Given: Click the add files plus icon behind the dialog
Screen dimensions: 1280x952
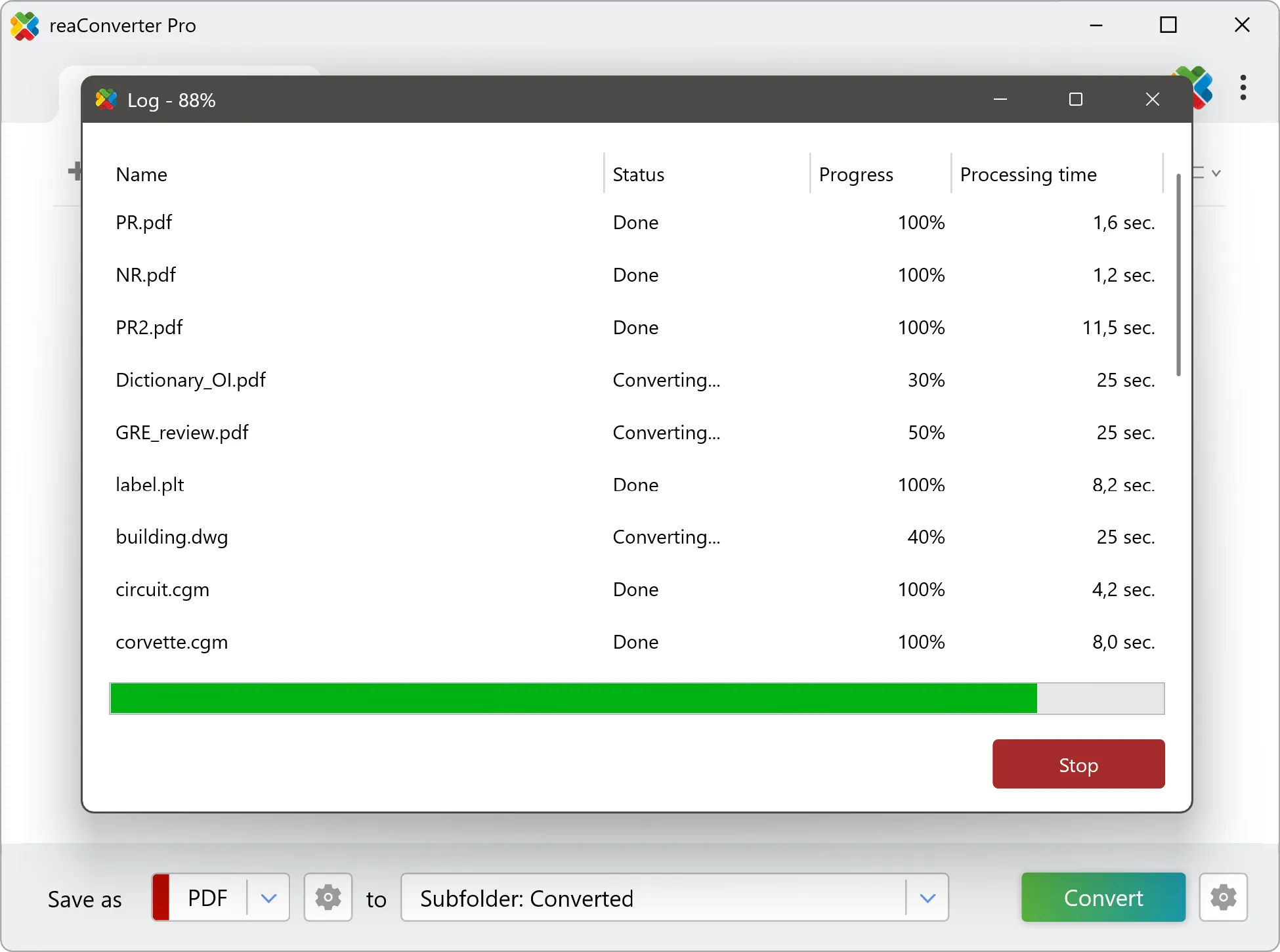Looking at the screenshot, I should coord(75,171).
